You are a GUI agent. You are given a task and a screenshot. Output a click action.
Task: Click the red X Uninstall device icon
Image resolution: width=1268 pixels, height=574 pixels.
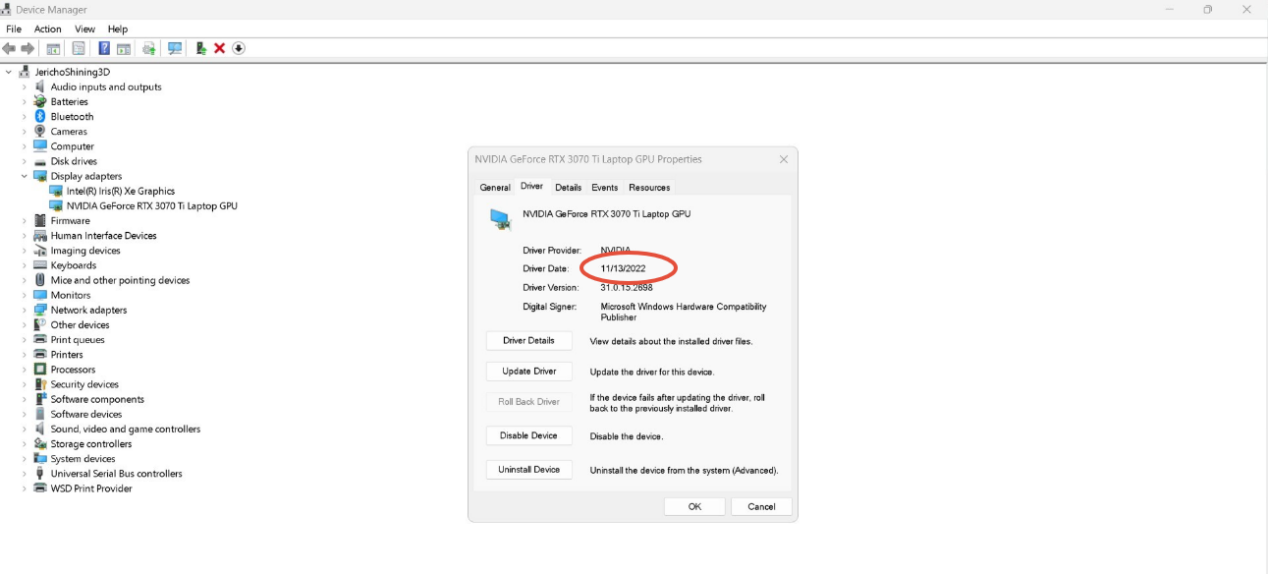click(x=219, y=48)
